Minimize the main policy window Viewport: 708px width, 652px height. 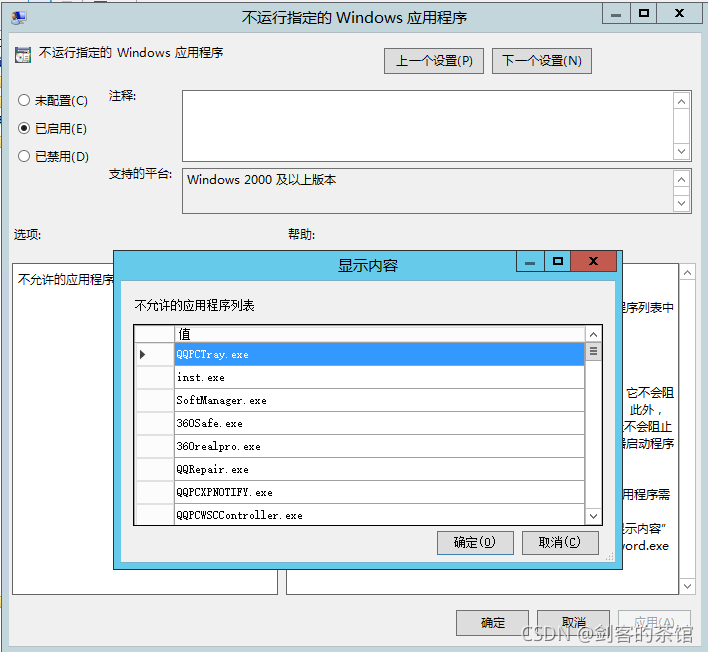(616, 14)
